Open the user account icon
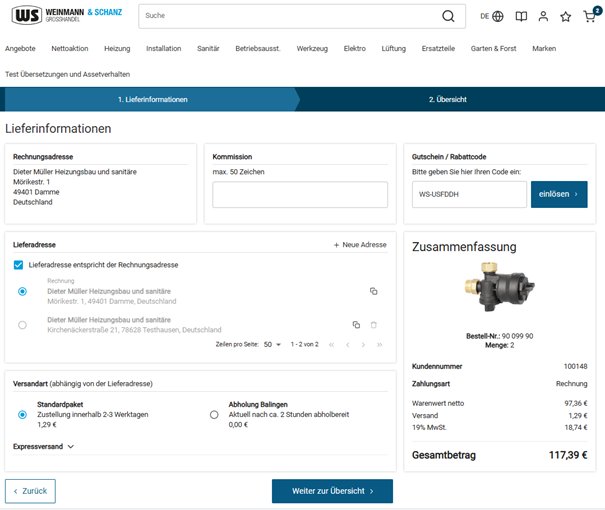Screen dimensions: 605x510 click(x=543, y=16)
